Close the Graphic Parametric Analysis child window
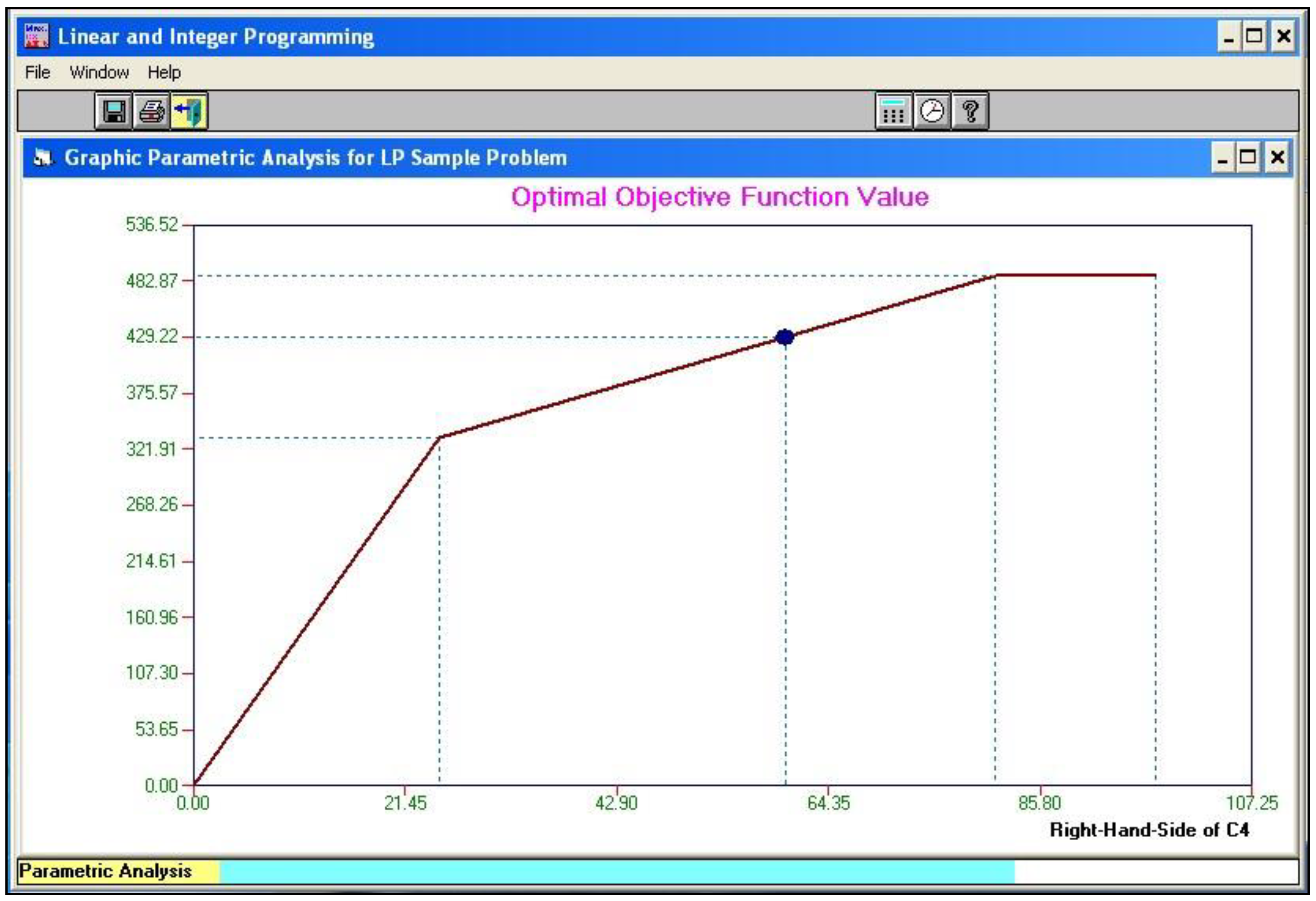This screenshot has height=901, width=1316. 1277,157
